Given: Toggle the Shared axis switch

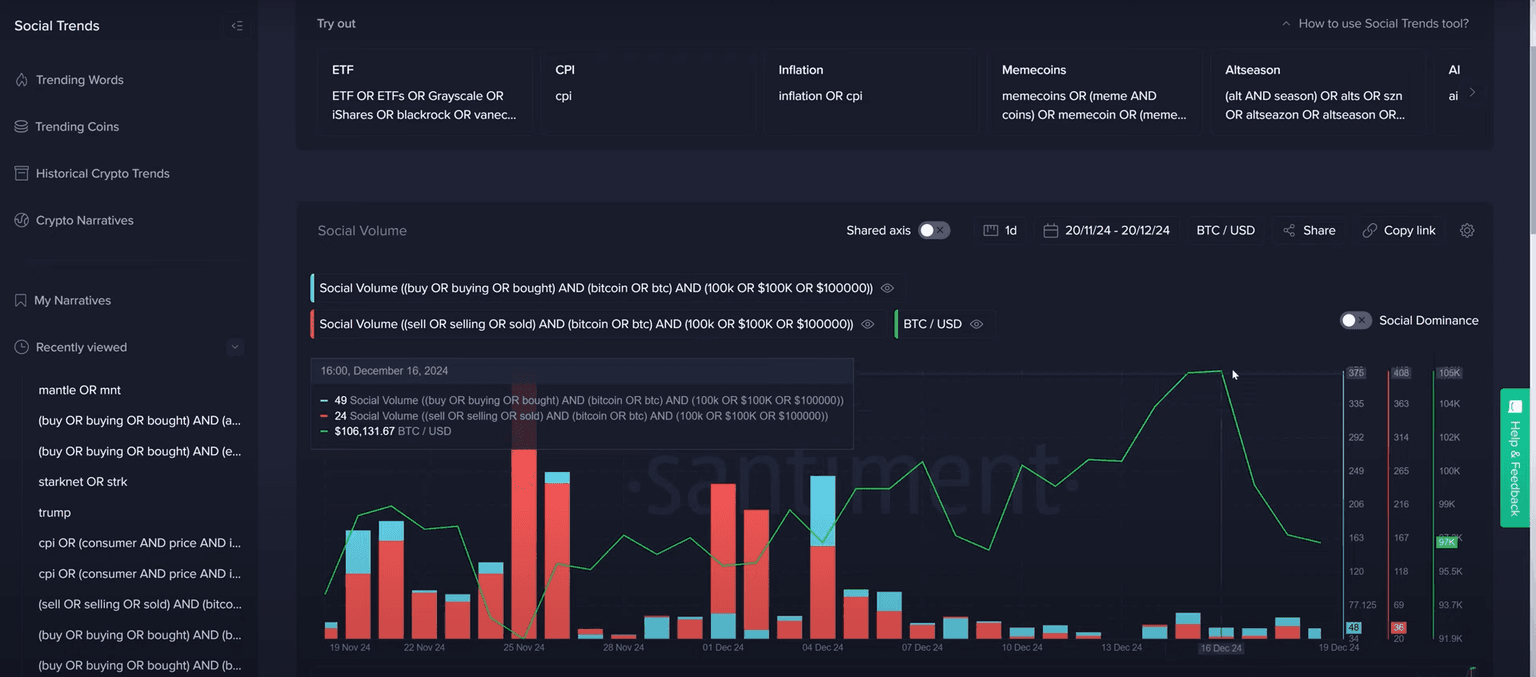Looking at the screenshot, I should [934, 231].
